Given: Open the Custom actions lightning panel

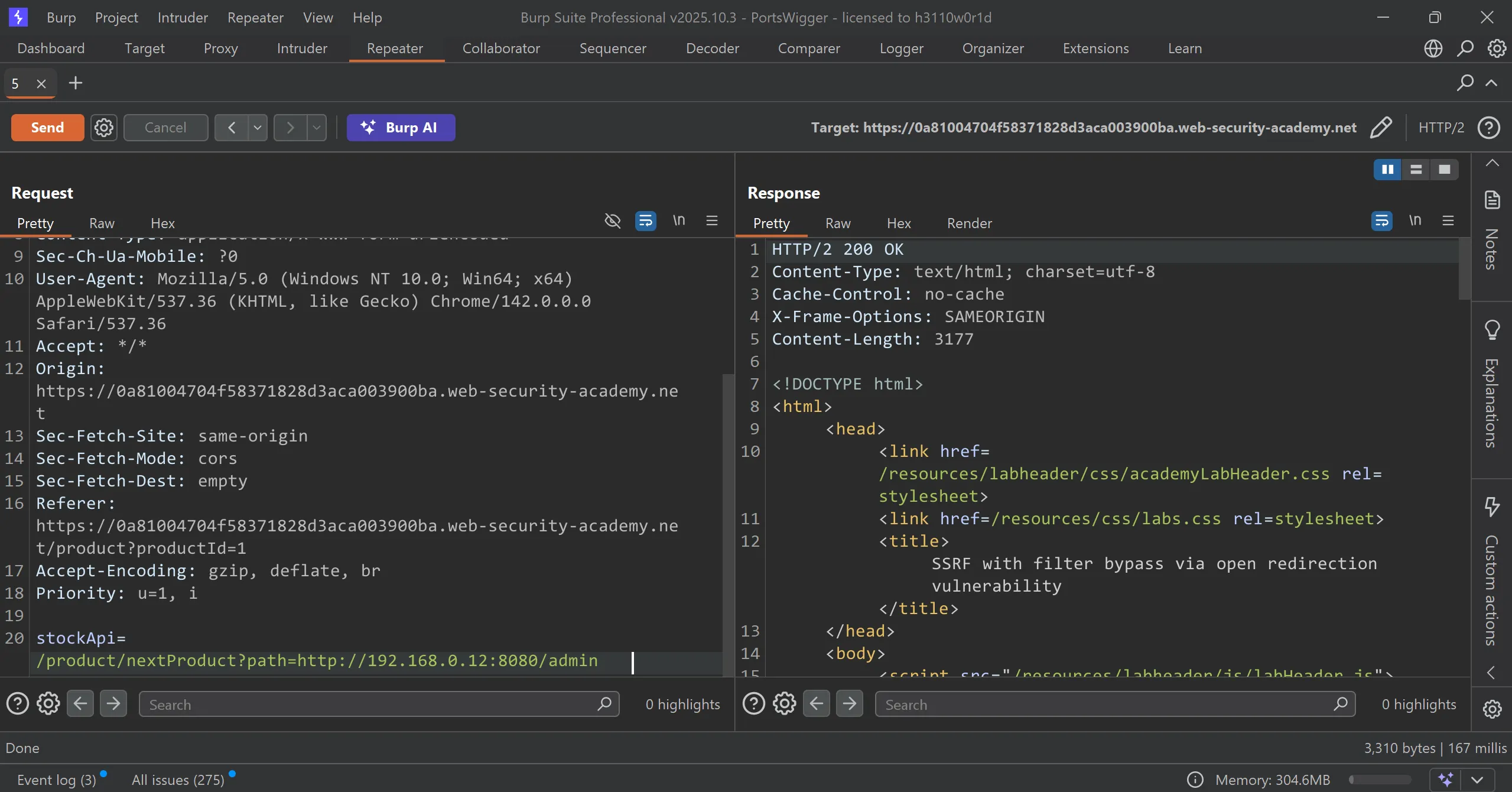Looking at the screenshot, I should (1492, 506).
